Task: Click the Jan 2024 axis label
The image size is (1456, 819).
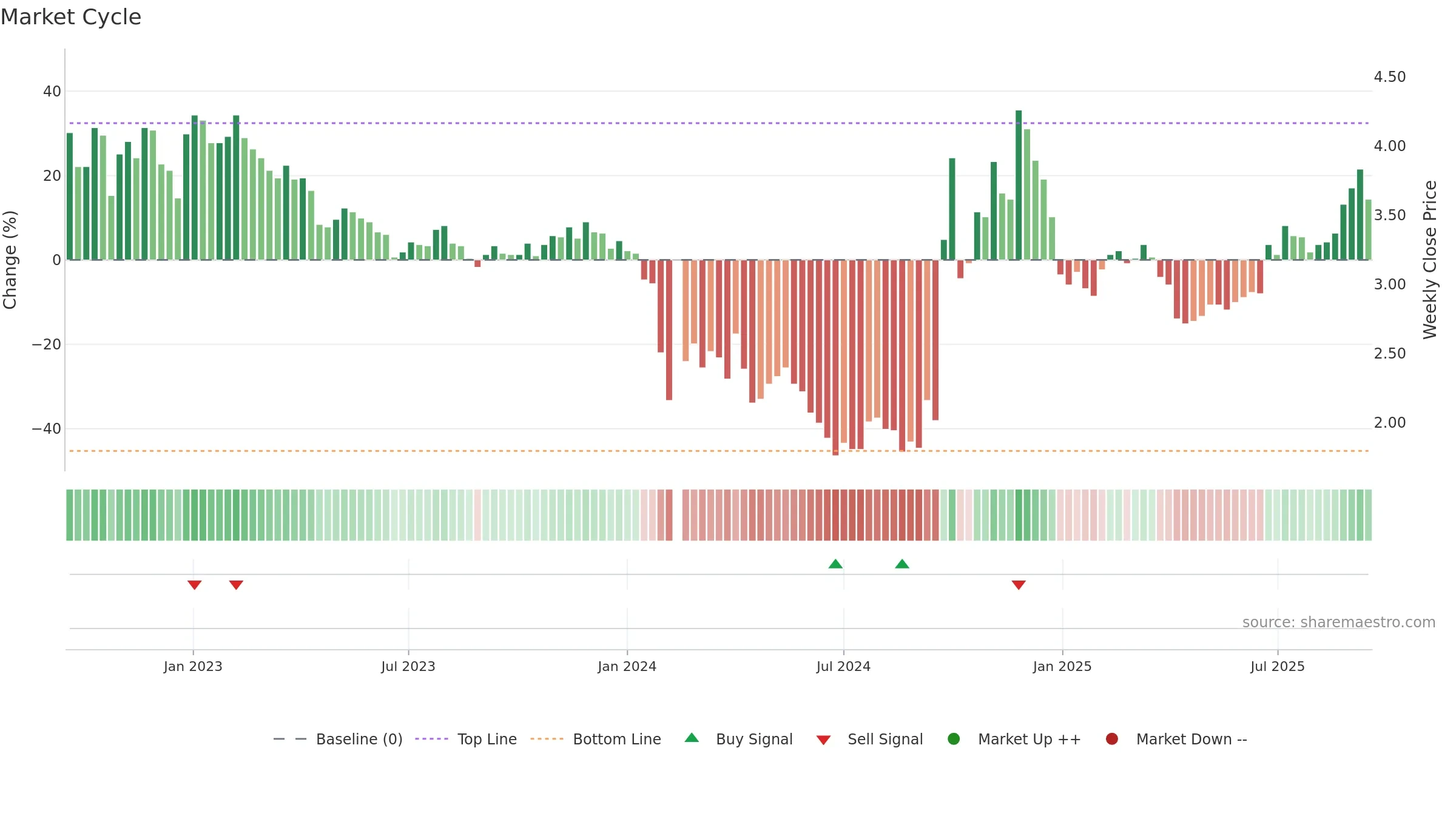Action: (627, 666)
